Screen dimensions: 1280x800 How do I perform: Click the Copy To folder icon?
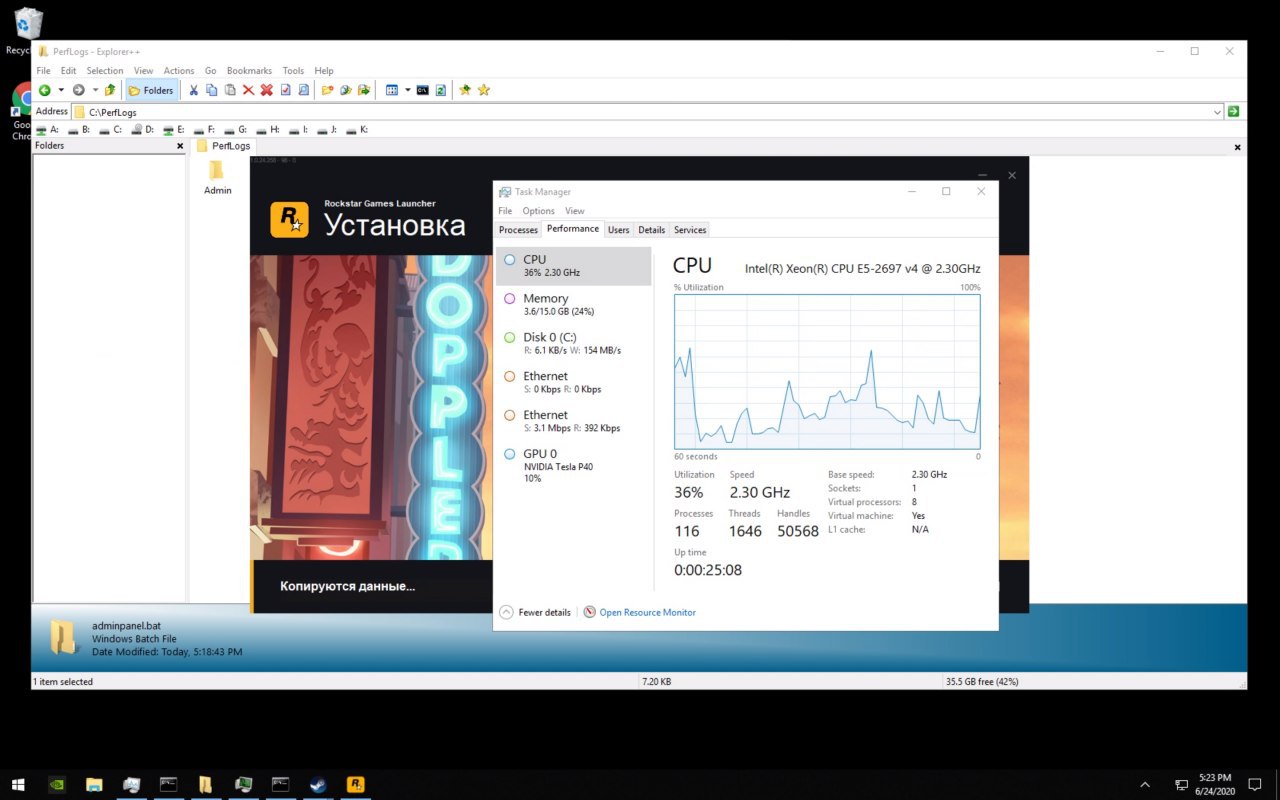(346, 90)
